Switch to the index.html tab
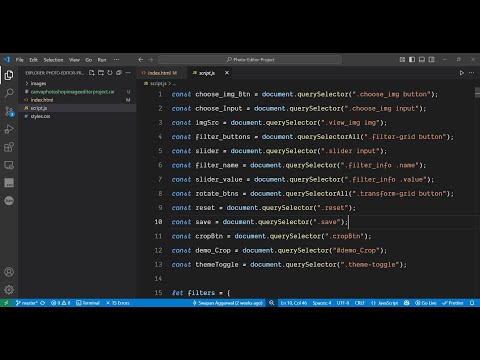Viewport: 480px width, 360px height. coord(162,73)
